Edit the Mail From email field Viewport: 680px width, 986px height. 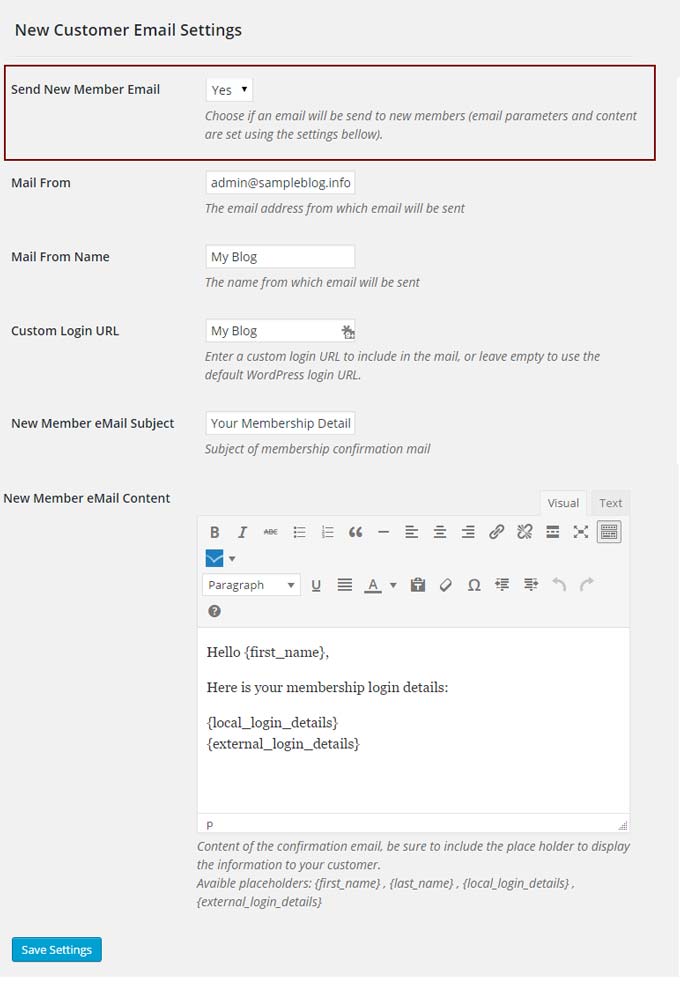[x=281, y=182]
